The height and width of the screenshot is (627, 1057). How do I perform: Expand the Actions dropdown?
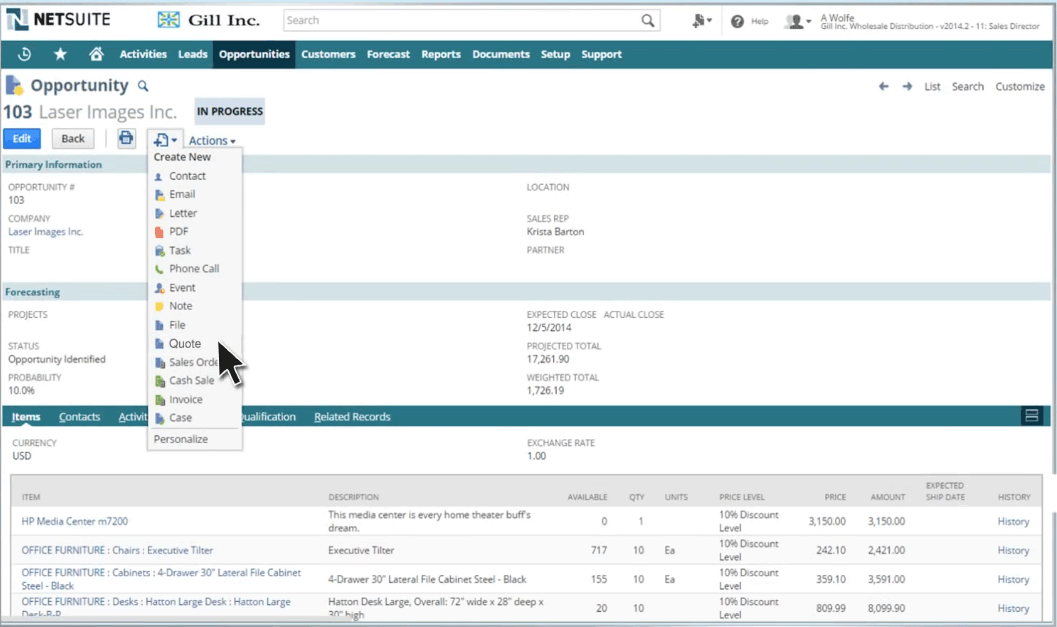[x=212, y=141]
